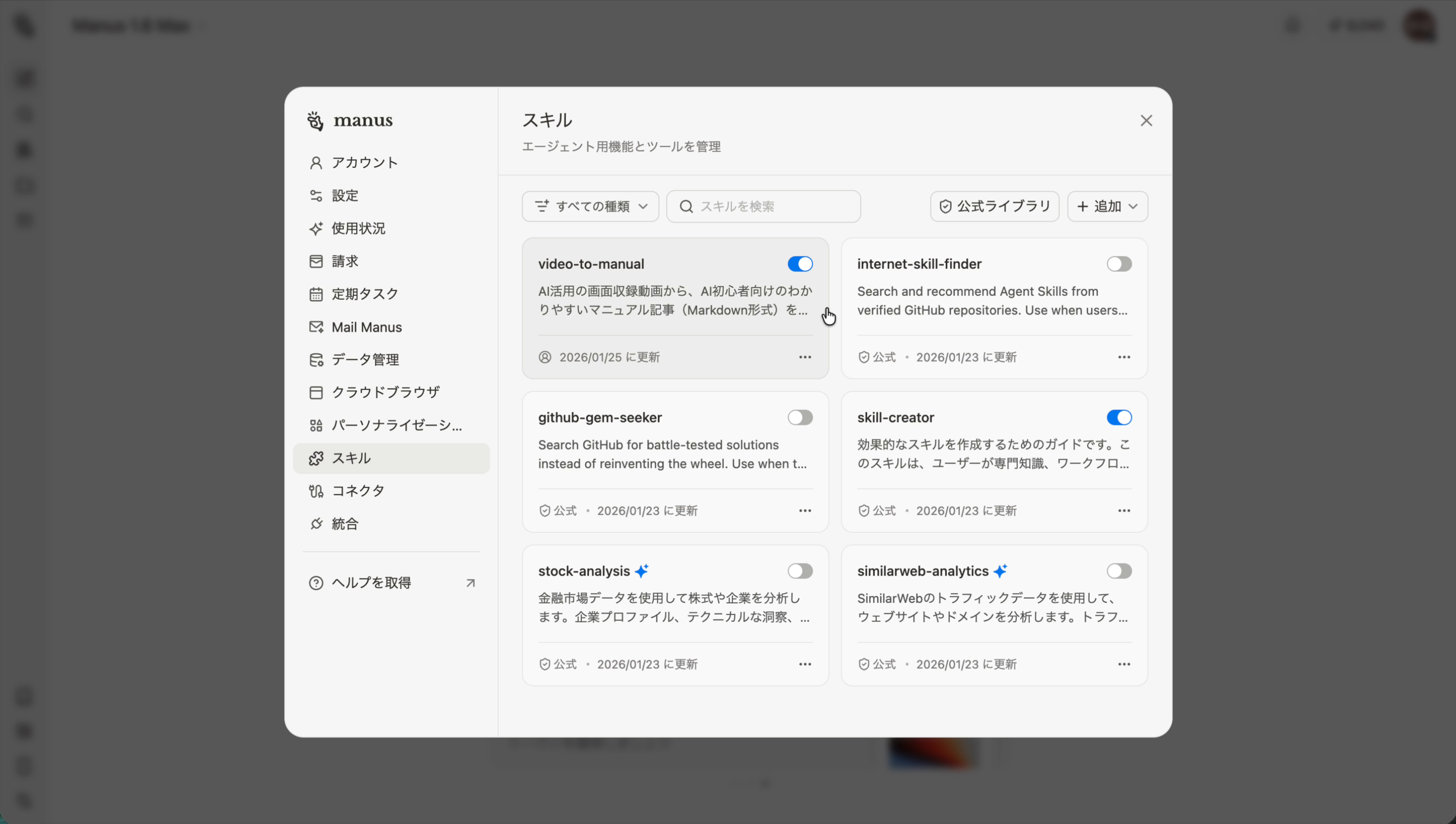The image size is (1456, 824).
Task: Click the クラウドブラウザ browser icon
Action: [316, 392]
